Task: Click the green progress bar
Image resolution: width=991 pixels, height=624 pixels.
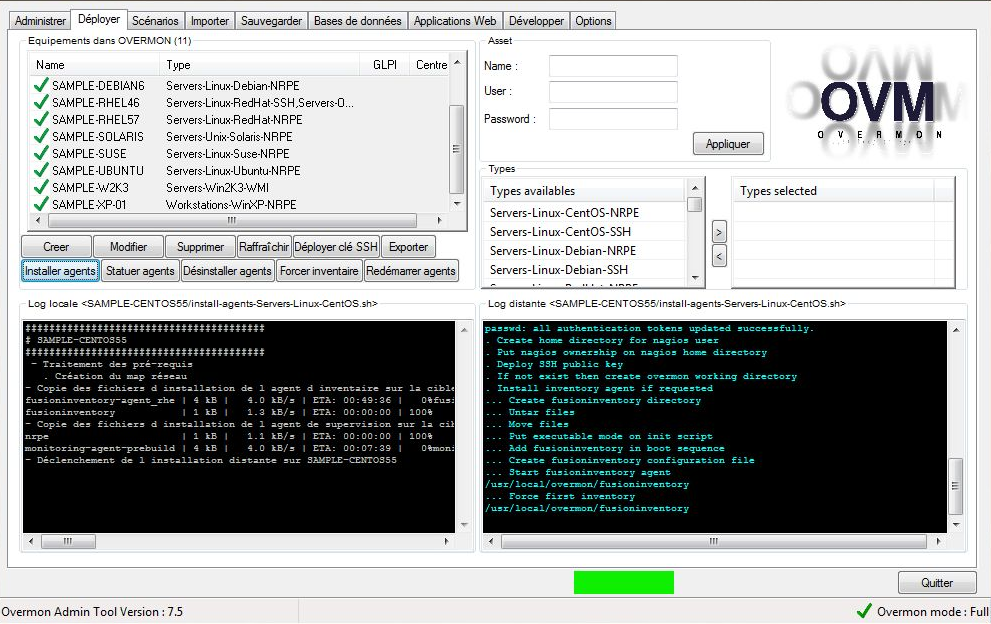Action: point(624,582)
